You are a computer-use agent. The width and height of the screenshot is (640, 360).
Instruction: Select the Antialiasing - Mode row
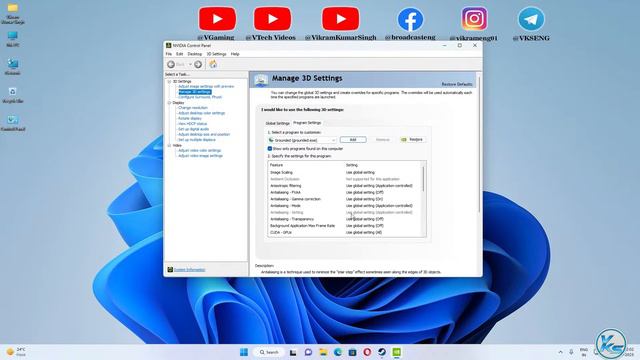345,206
